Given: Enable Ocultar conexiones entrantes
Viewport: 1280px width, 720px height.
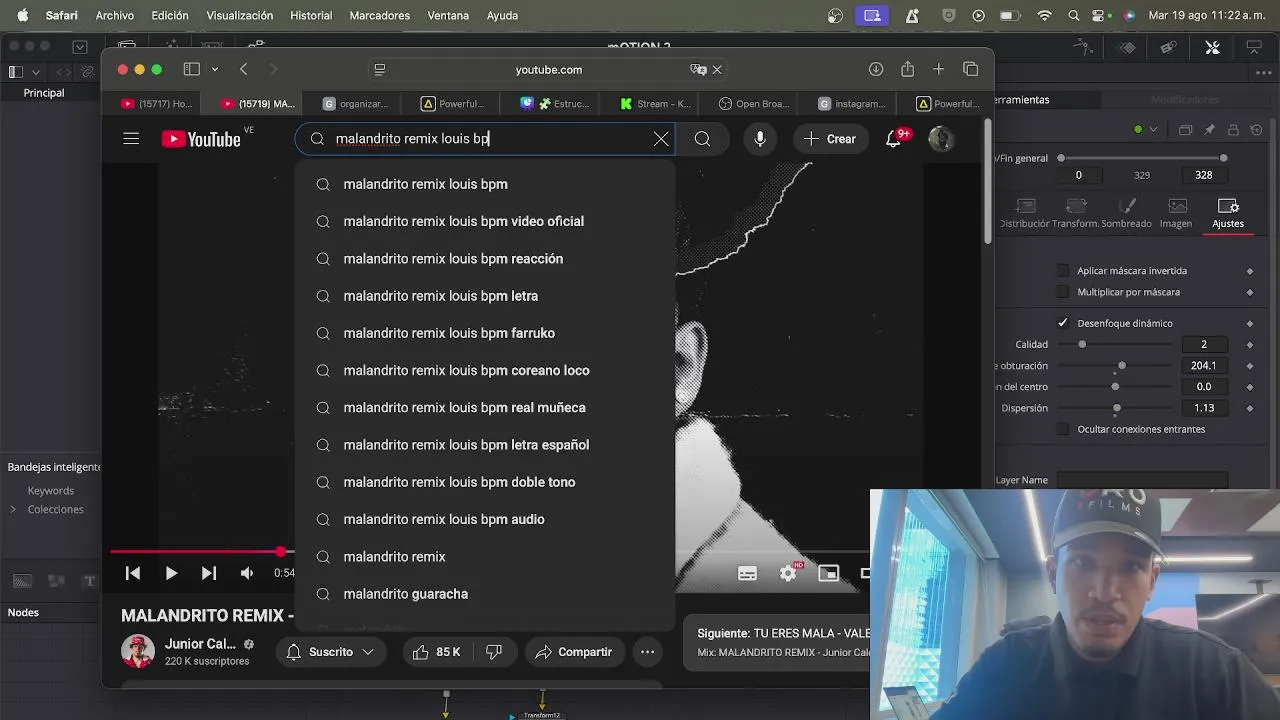Looking at the screenshot, I should (x=1062, y=429).
